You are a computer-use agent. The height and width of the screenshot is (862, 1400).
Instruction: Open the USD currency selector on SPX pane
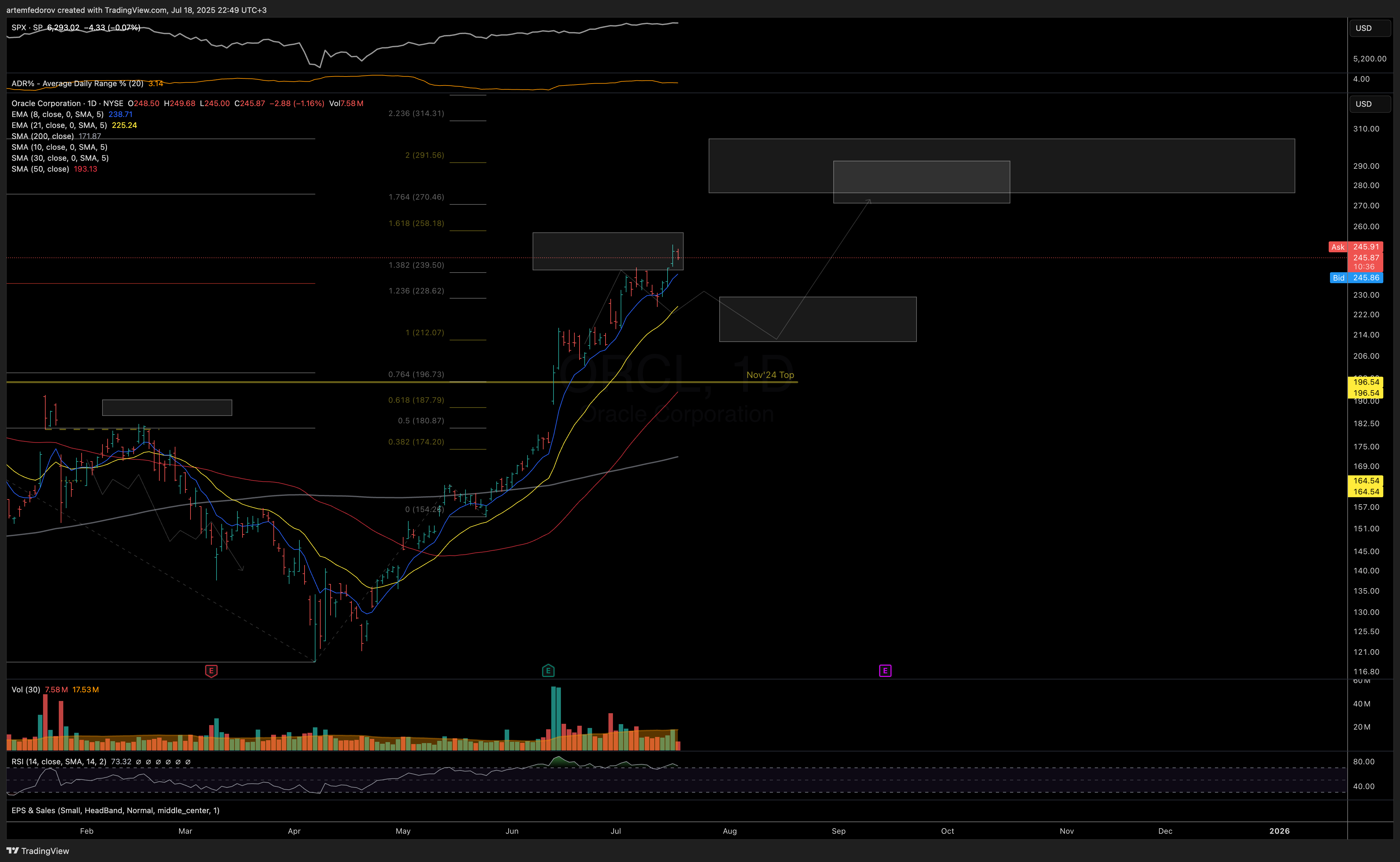click(x=1370, y=28)
